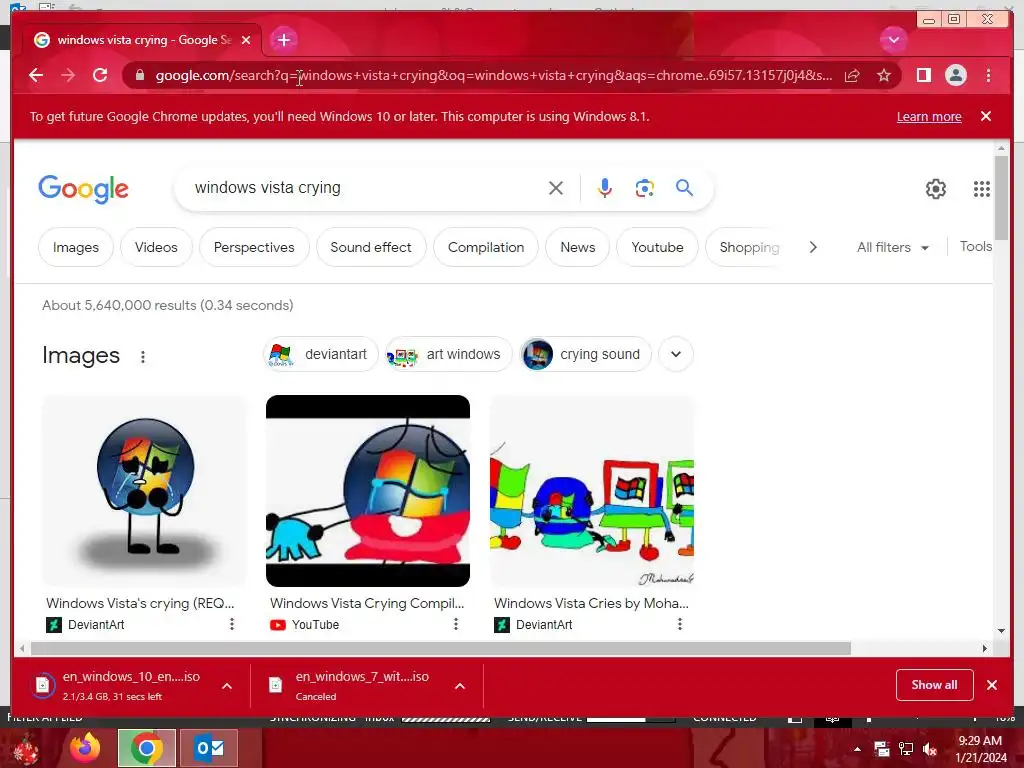Screen dimensions: 1024x768
Task: Open options for 'Windows Vista Cries' result
Action: point(680,624)
